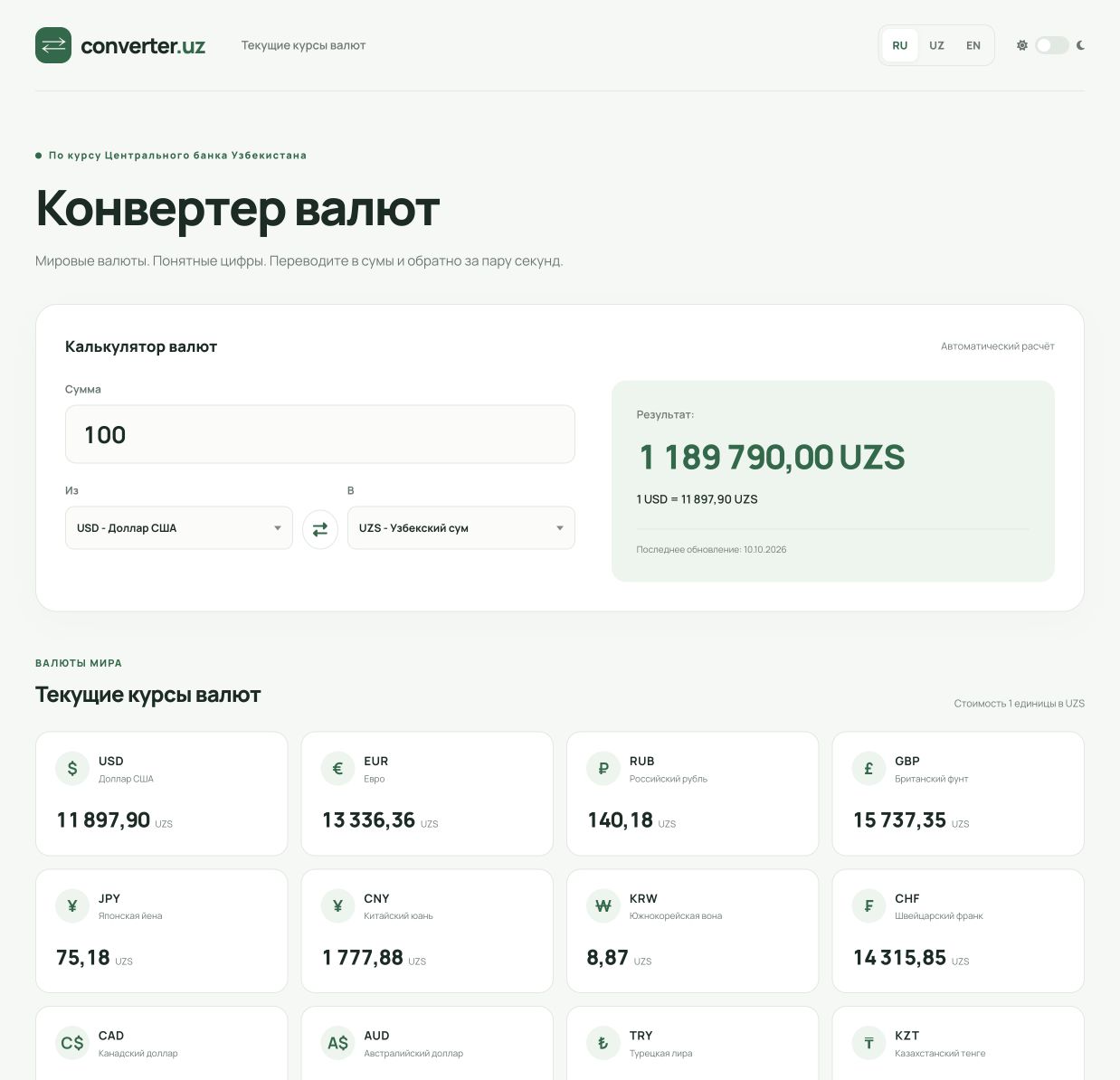Viewport: 1120px width, 1080px height.
Task: Click the Последнее обновление date text
Action: click(711, 550)
